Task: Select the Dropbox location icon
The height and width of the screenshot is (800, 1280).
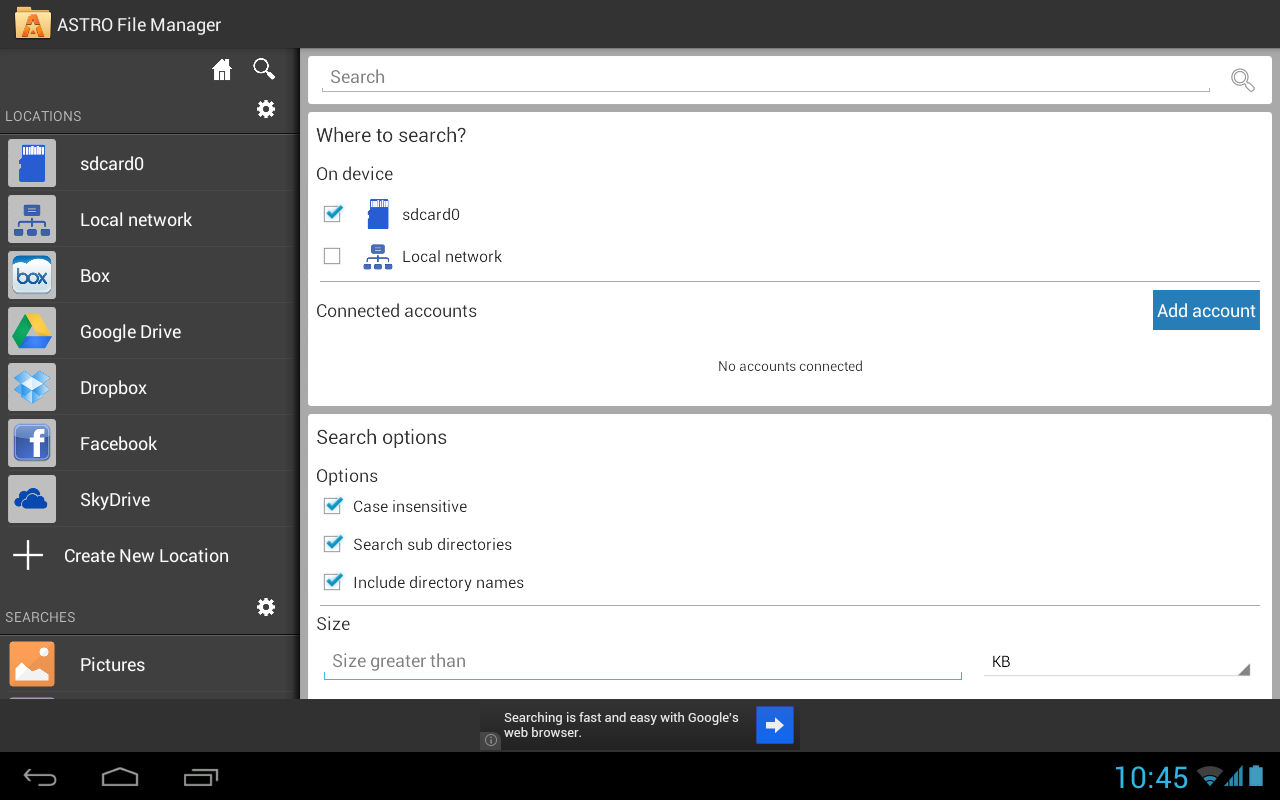Action: click(x=32, y=388)
